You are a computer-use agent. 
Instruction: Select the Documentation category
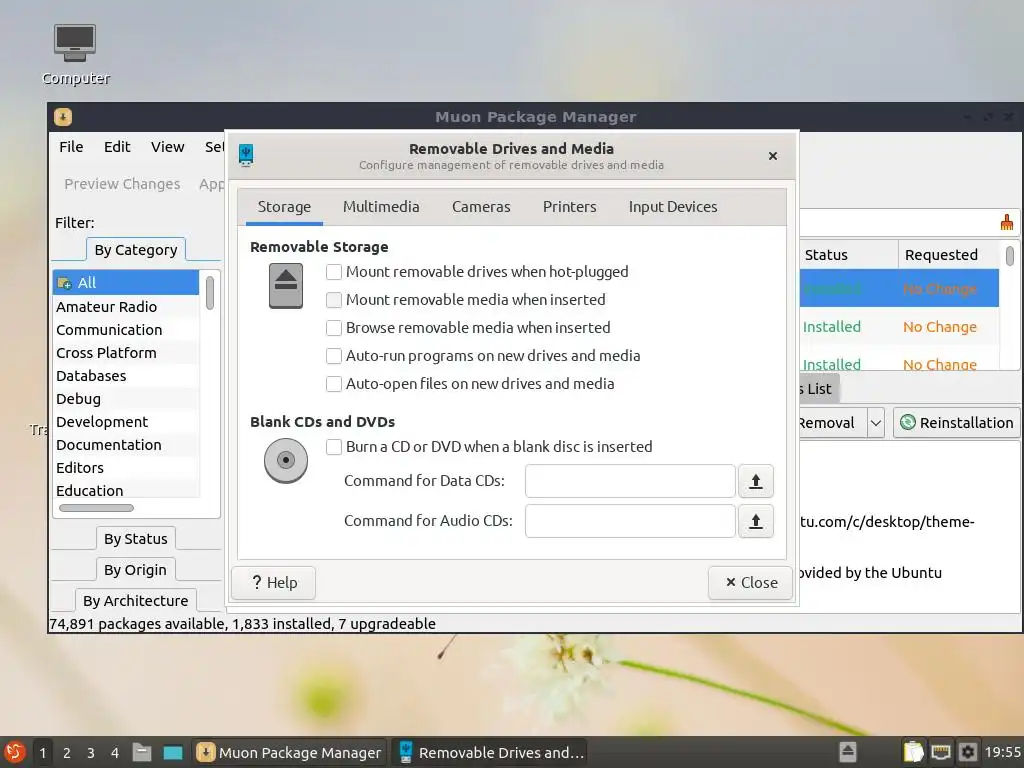[125, 445]
